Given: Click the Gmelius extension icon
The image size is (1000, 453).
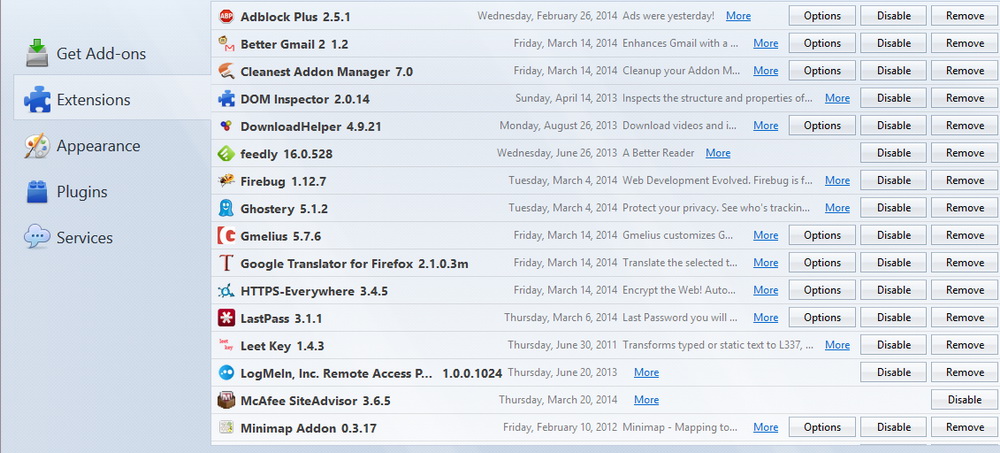Looking at the screenshot, I should pos(226,235).
